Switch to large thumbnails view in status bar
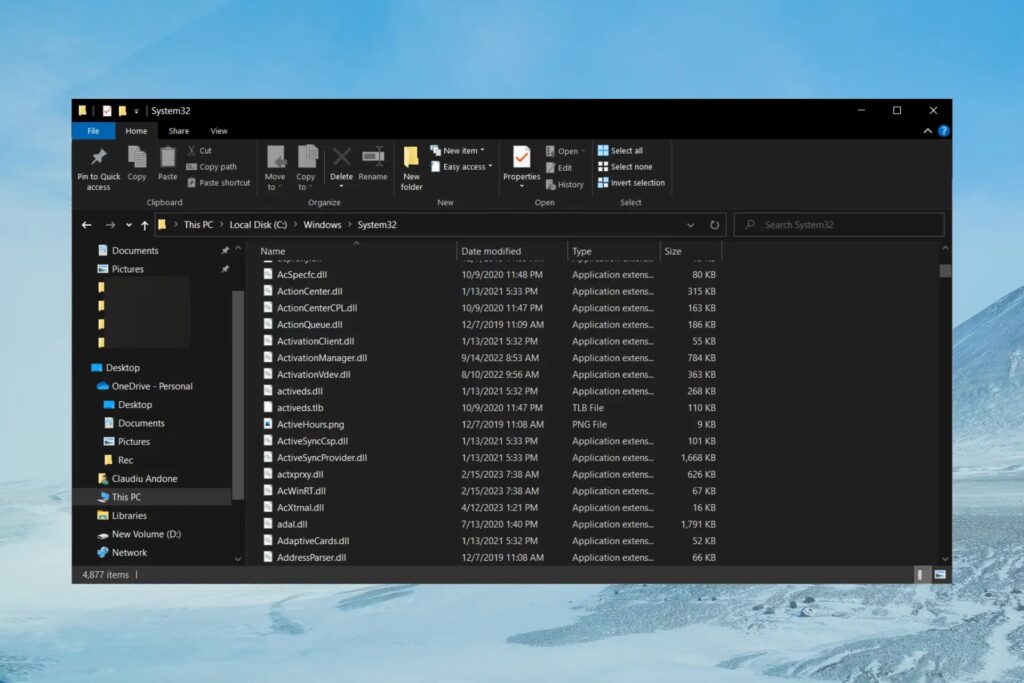The width and height of the screenshot is (1024, 683). [940, 575]
